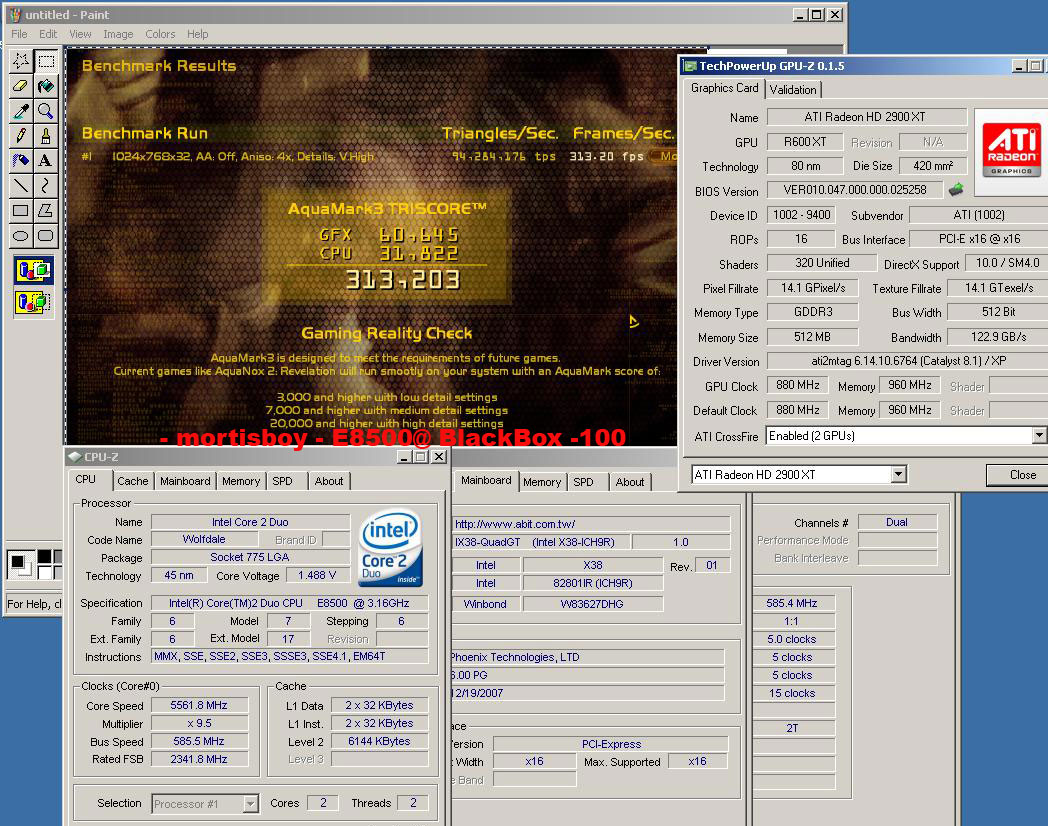This screenshot has height=826, width=1048.
Task: Pick the Fill With Color bucket tool
Action: [46, 86]
